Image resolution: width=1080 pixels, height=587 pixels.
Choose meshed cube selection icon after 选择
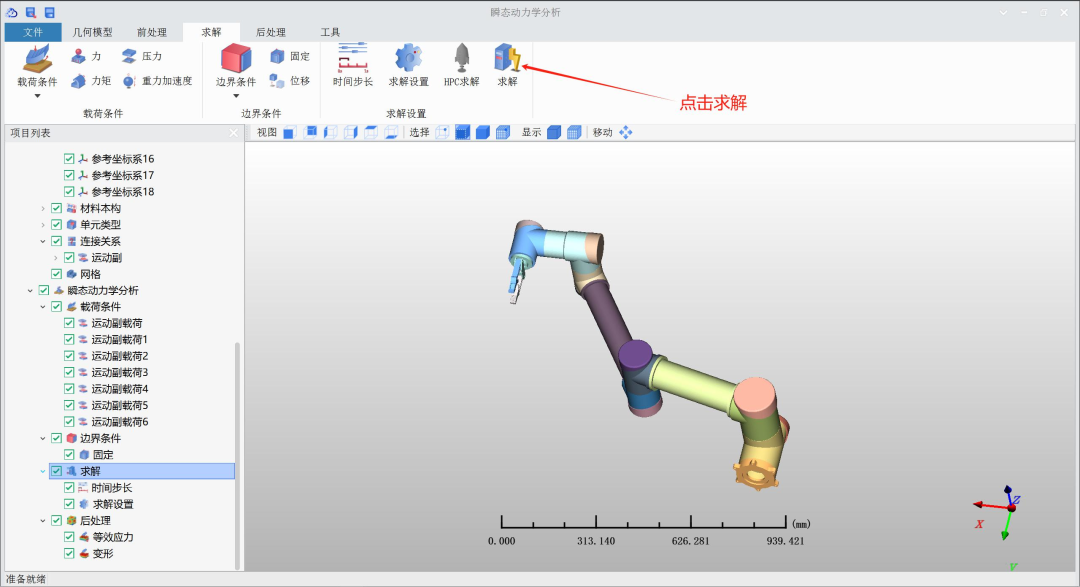pos(503,132)
